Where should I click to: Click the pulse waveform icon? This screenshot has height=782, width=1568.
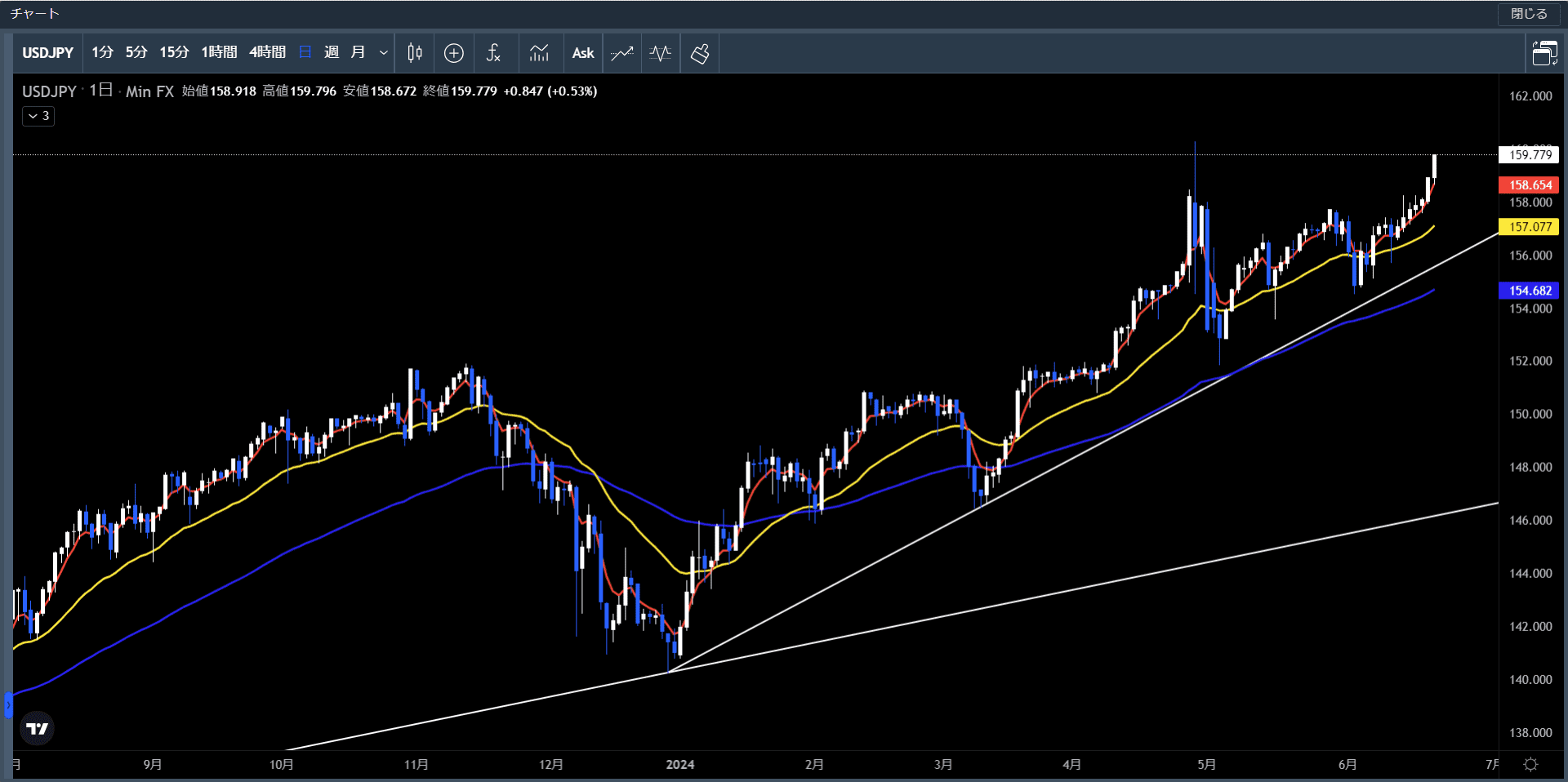click(661, 53)
